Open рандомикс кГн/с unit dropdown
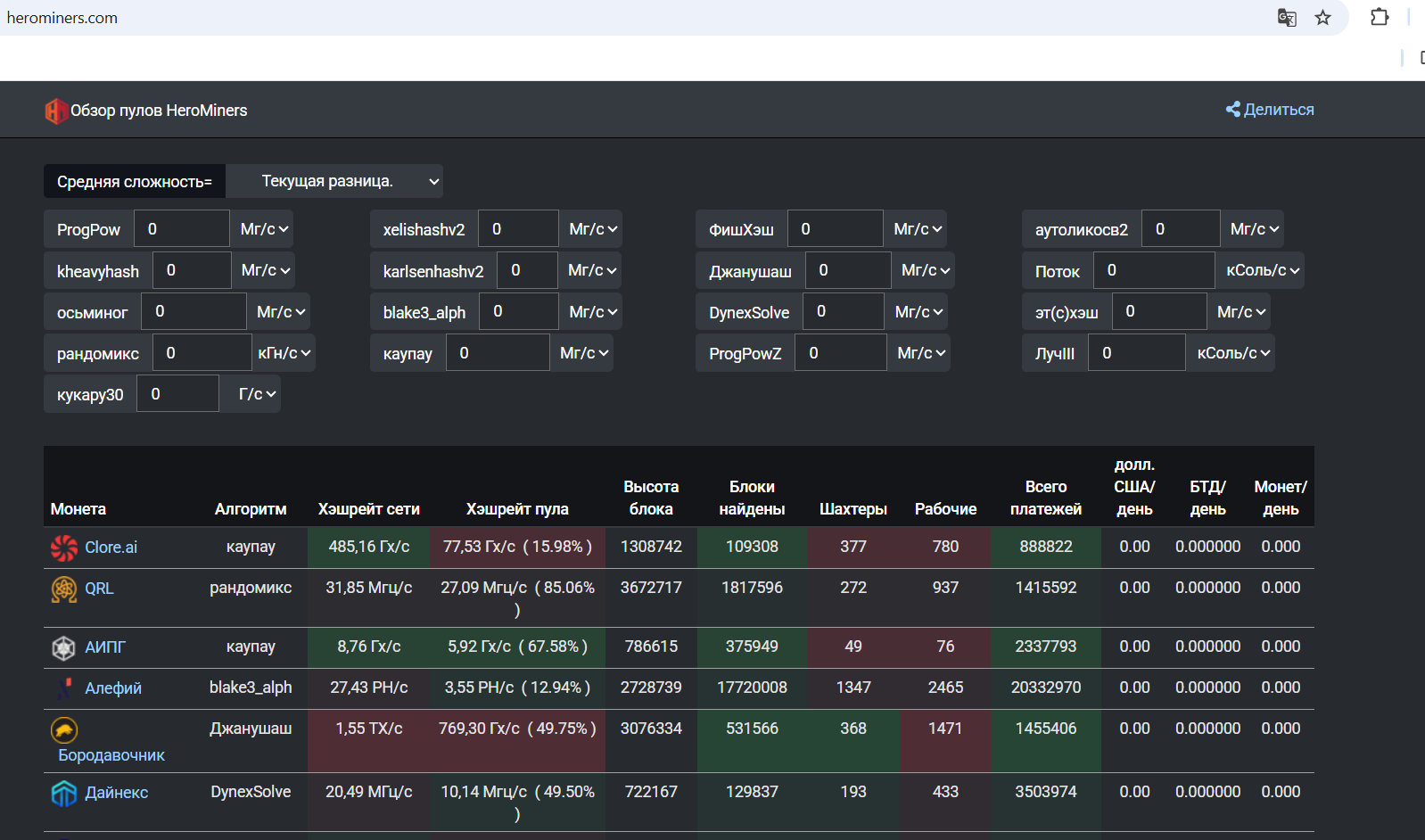This screenshot has width=1425, height=840. point(284,353)
